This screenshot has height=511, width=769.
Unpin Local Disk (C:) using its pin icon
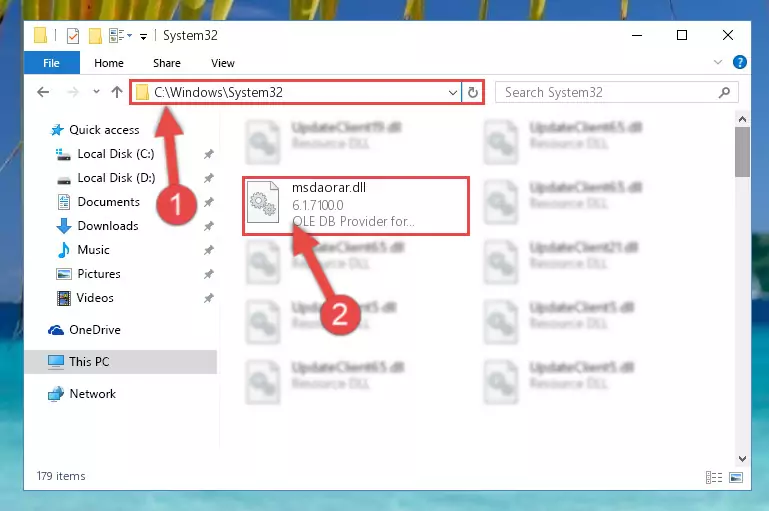pyautogui.click(x=208, y=154)
